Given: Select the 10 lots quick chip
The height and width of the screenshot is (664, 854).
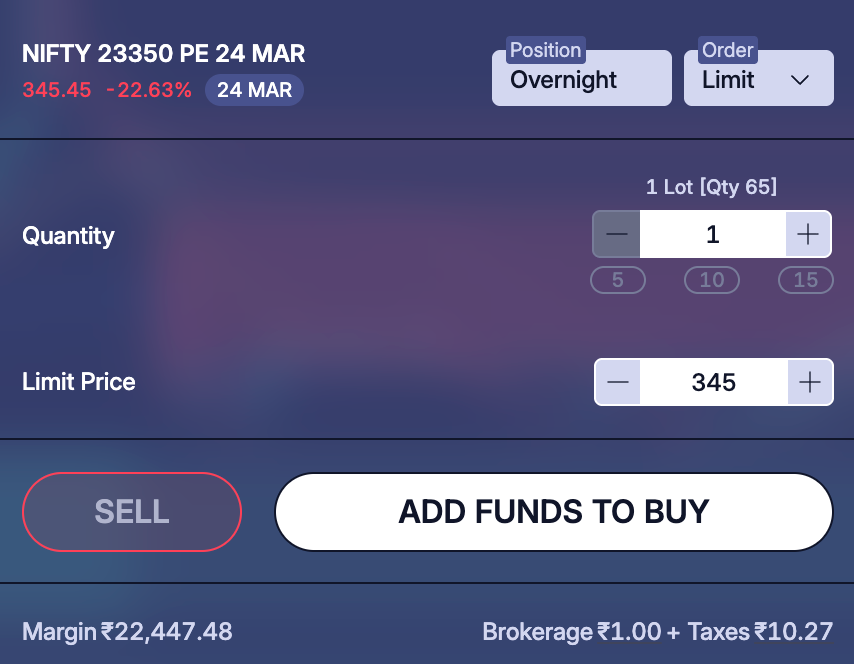Looking at the screenshot, I should point(712,280).
